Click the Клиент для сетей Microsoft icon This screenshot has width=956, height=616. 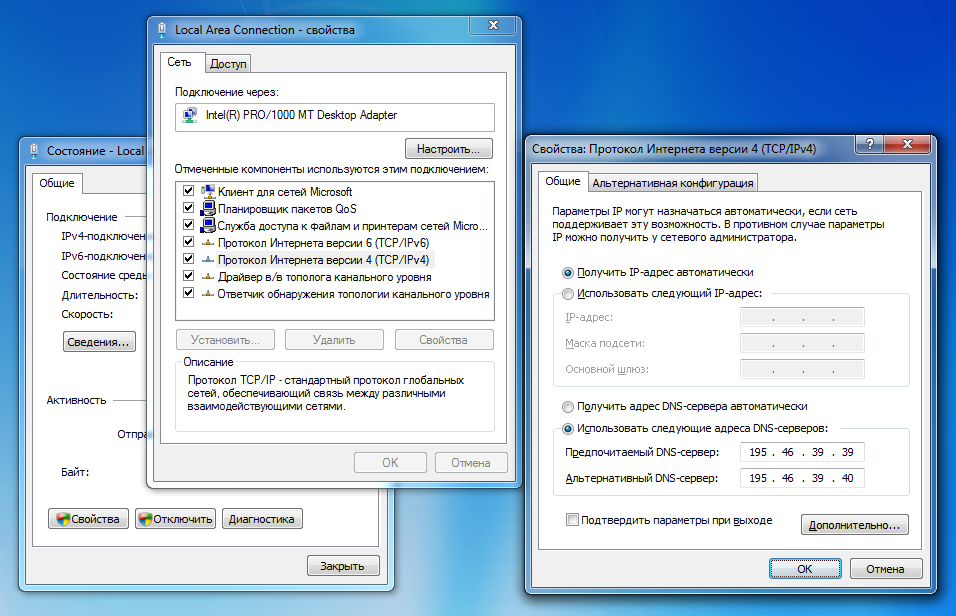pyautogui.click(x=208, y=191)
